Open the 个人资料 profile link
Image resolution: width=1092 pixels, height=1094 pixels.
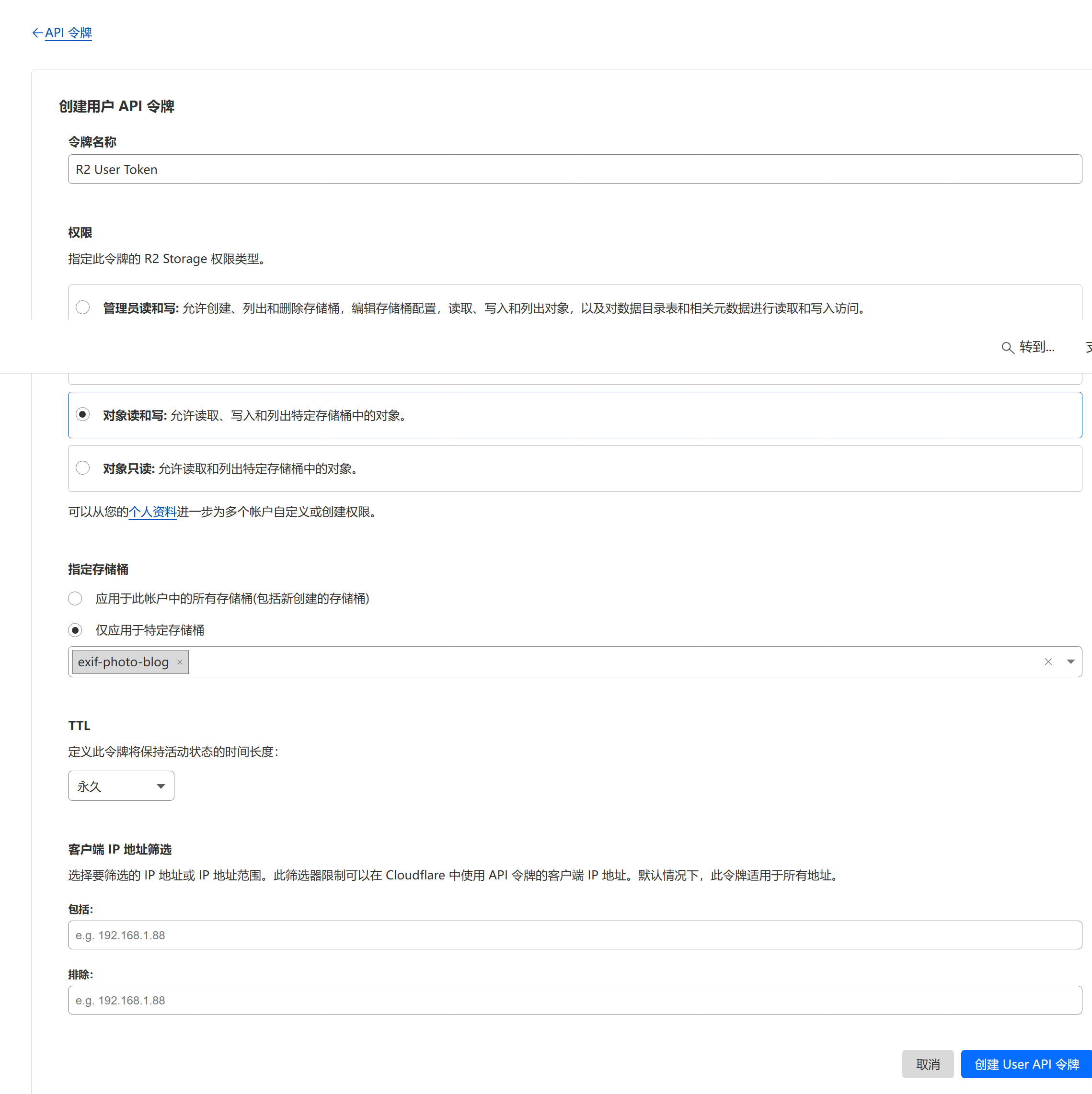click(152, 512)
